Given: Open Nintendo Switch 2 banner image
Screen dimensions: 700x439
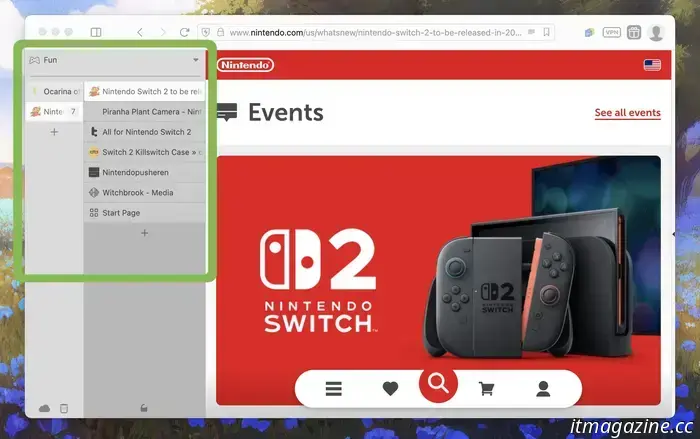Looking at the screenshot, I should 438,280.
